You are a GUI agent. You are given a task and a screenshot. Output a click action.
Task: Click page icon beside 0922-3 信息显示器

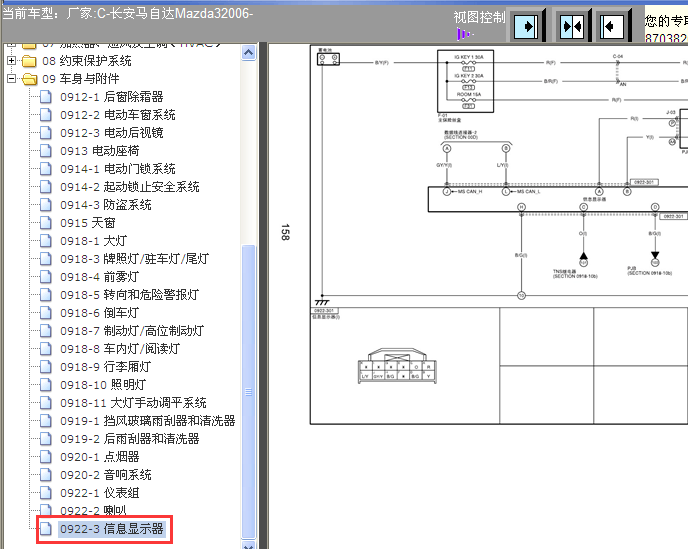click(x=46, y=529)
